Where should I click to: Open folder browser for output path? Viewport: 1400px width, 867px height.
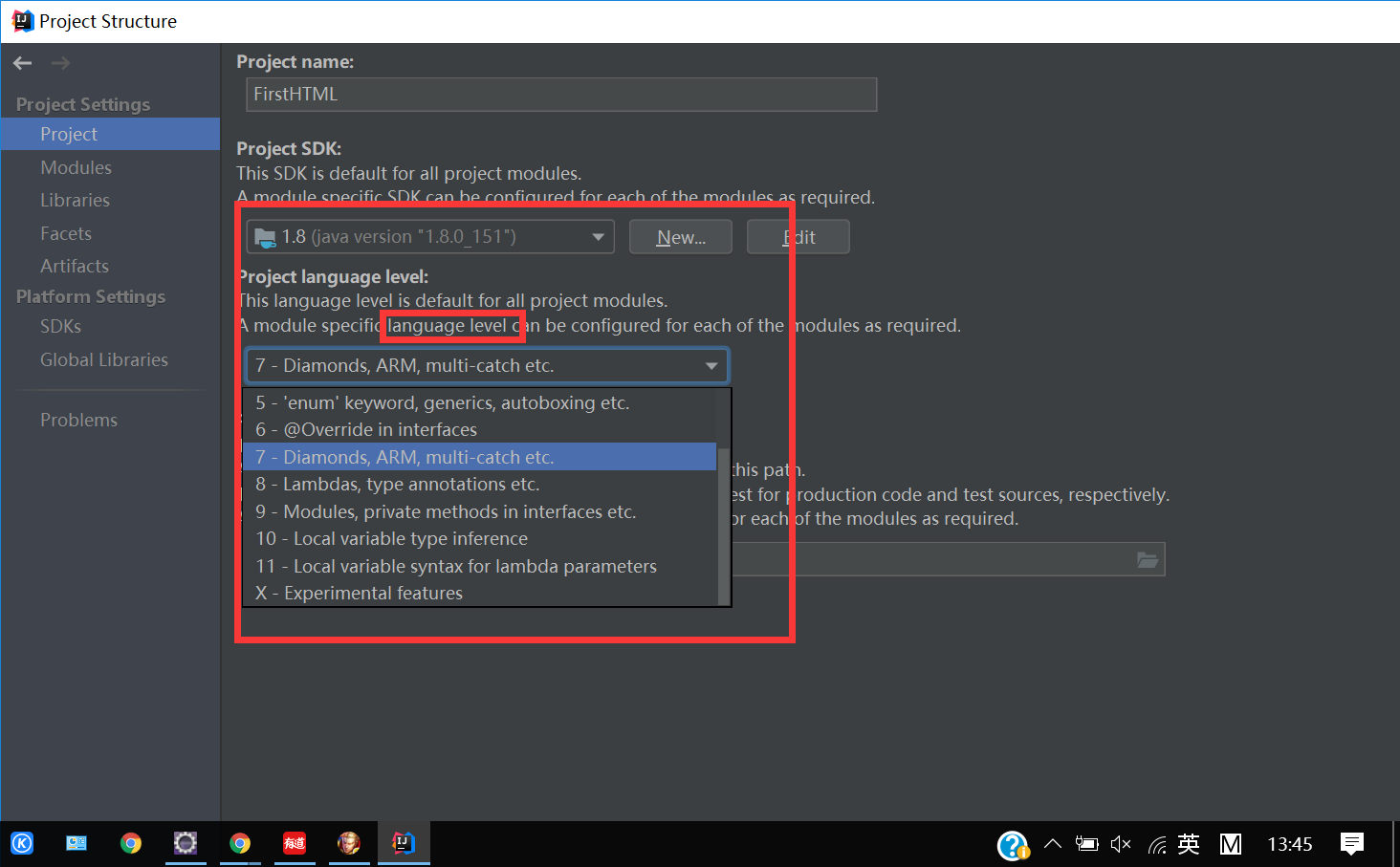click(1147, 559)
